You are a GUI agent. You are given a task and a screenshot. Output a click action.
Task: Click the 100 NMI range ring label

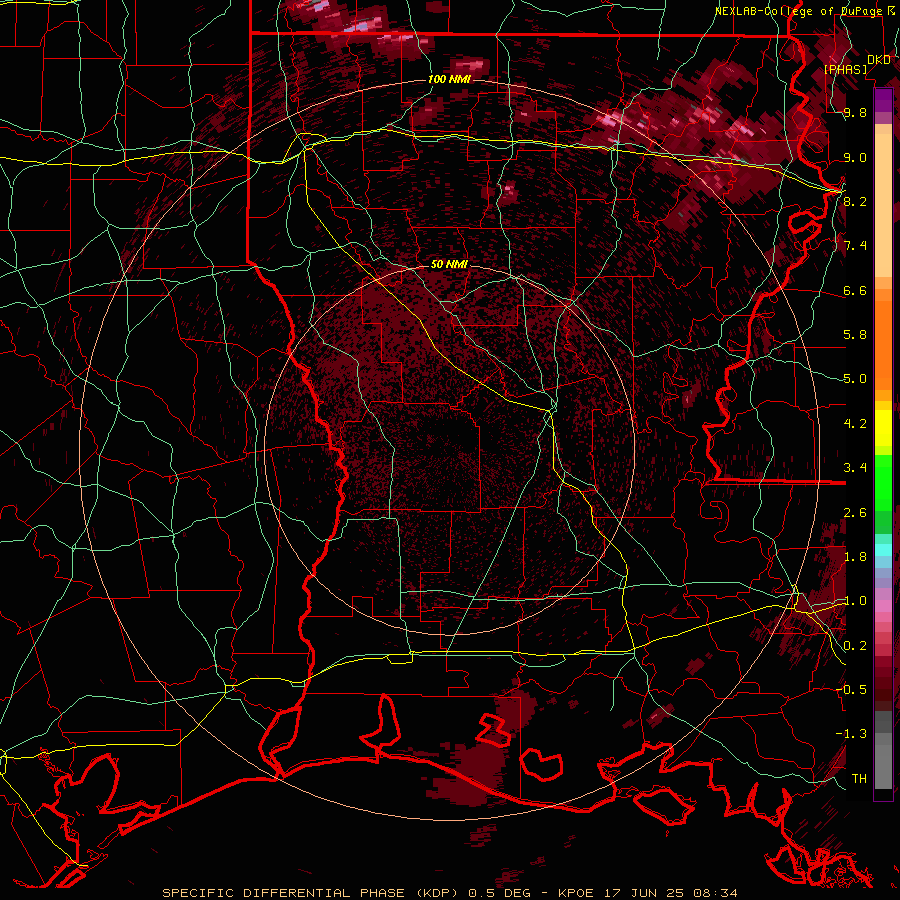(x=449, y=79)
